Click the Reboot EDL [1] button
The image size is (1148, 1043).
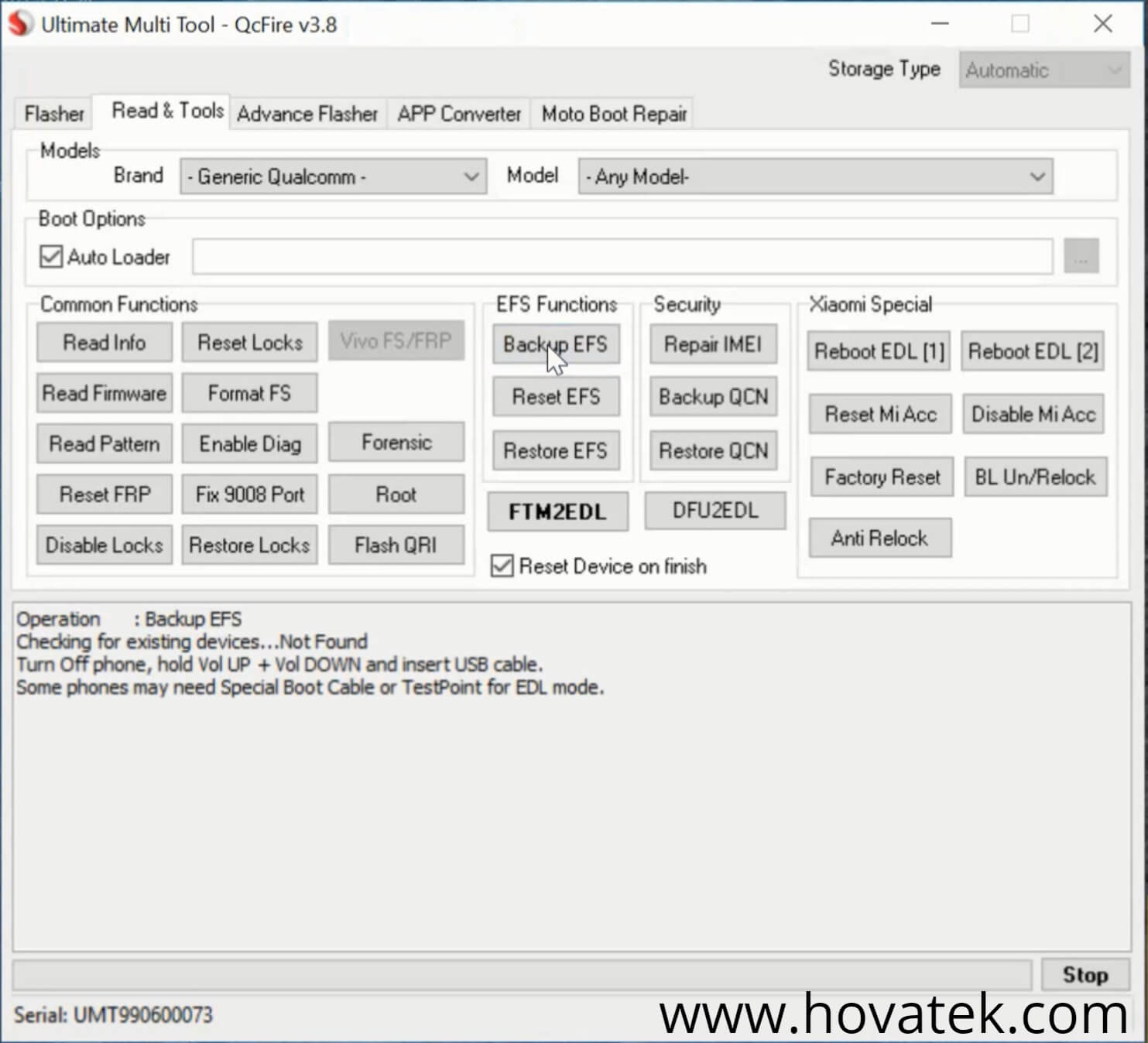click(x=879, y=351)
